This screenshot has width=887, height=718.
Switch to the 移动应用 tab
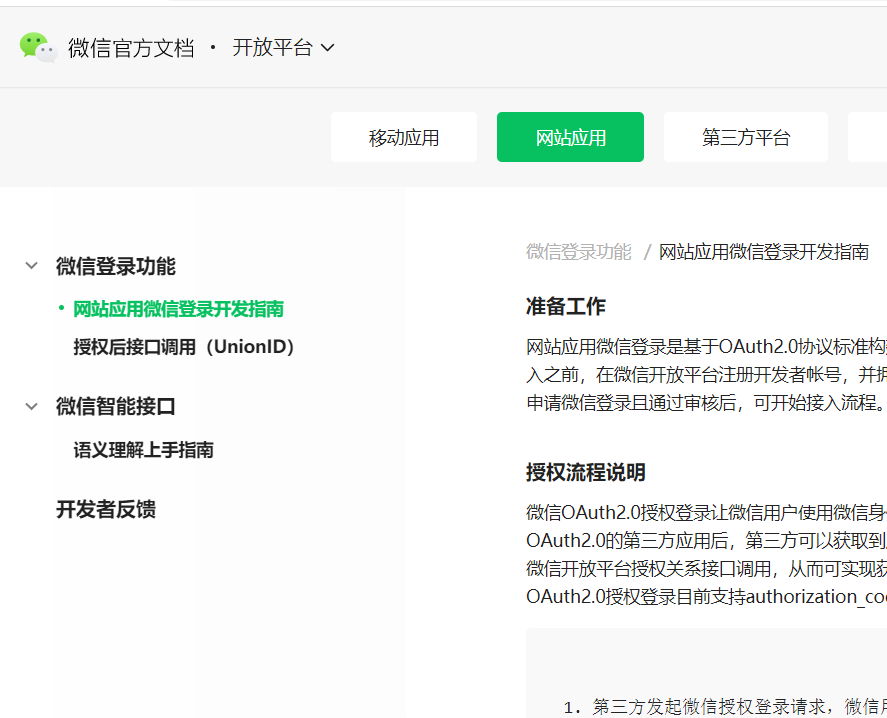tap(404, 137)
